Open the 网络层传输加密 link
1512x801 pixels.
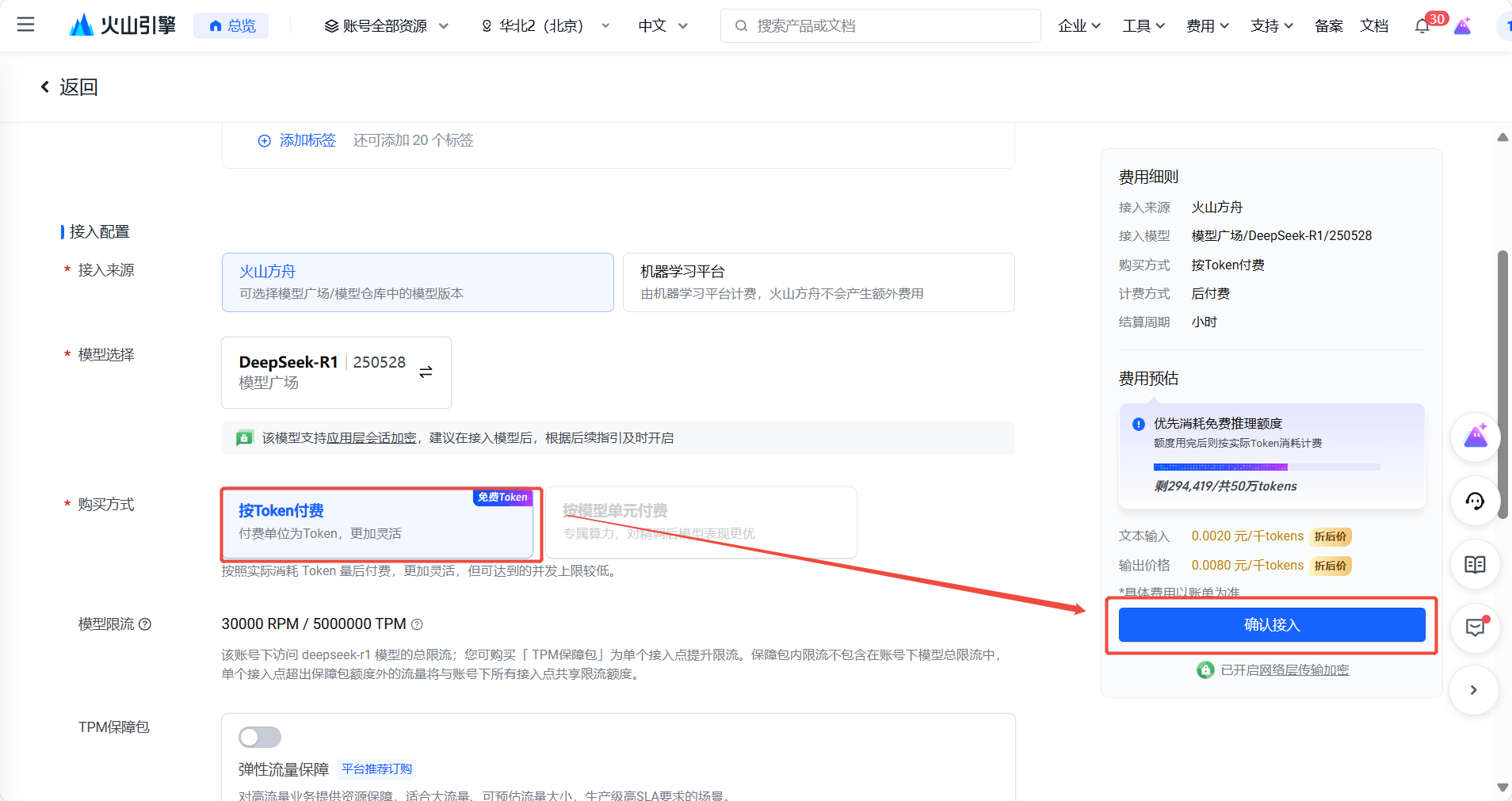click(x=1304, y=670)
